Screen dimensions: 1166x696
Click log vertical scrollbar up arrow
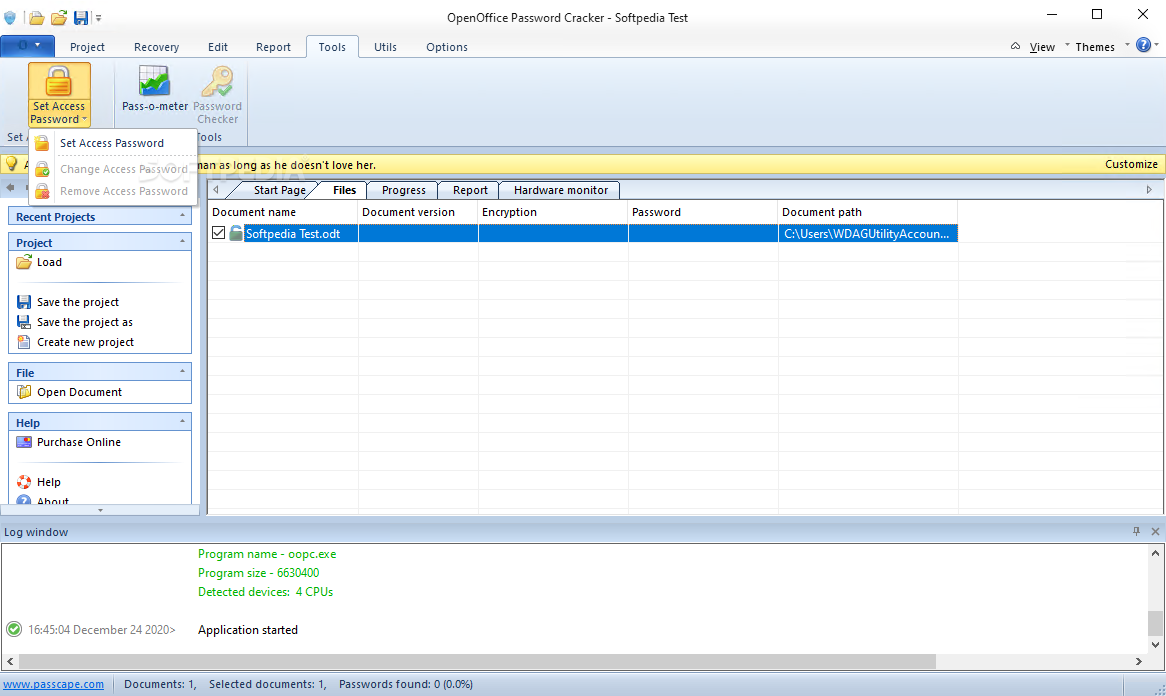(x=1155, y=552)
